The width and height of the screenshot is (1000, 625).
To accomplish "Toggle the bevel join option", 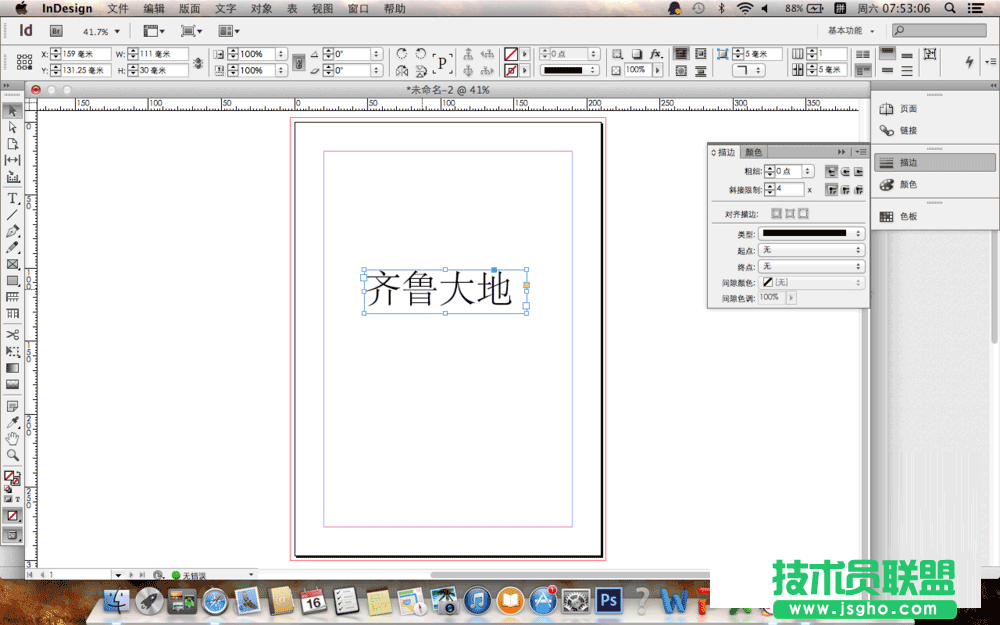I will click(857, 190).
